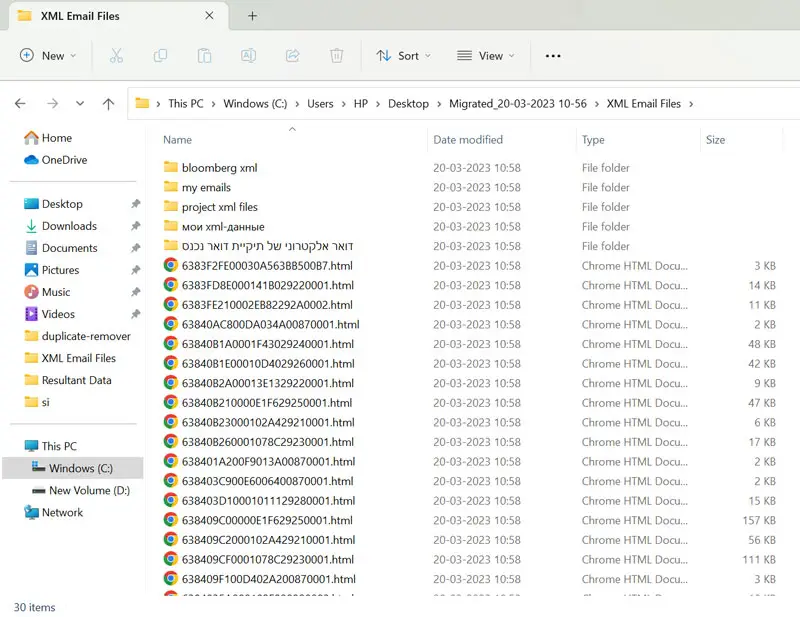Sort files by Date modified column
Screen dimensions: 800x617
pos(468,140)
